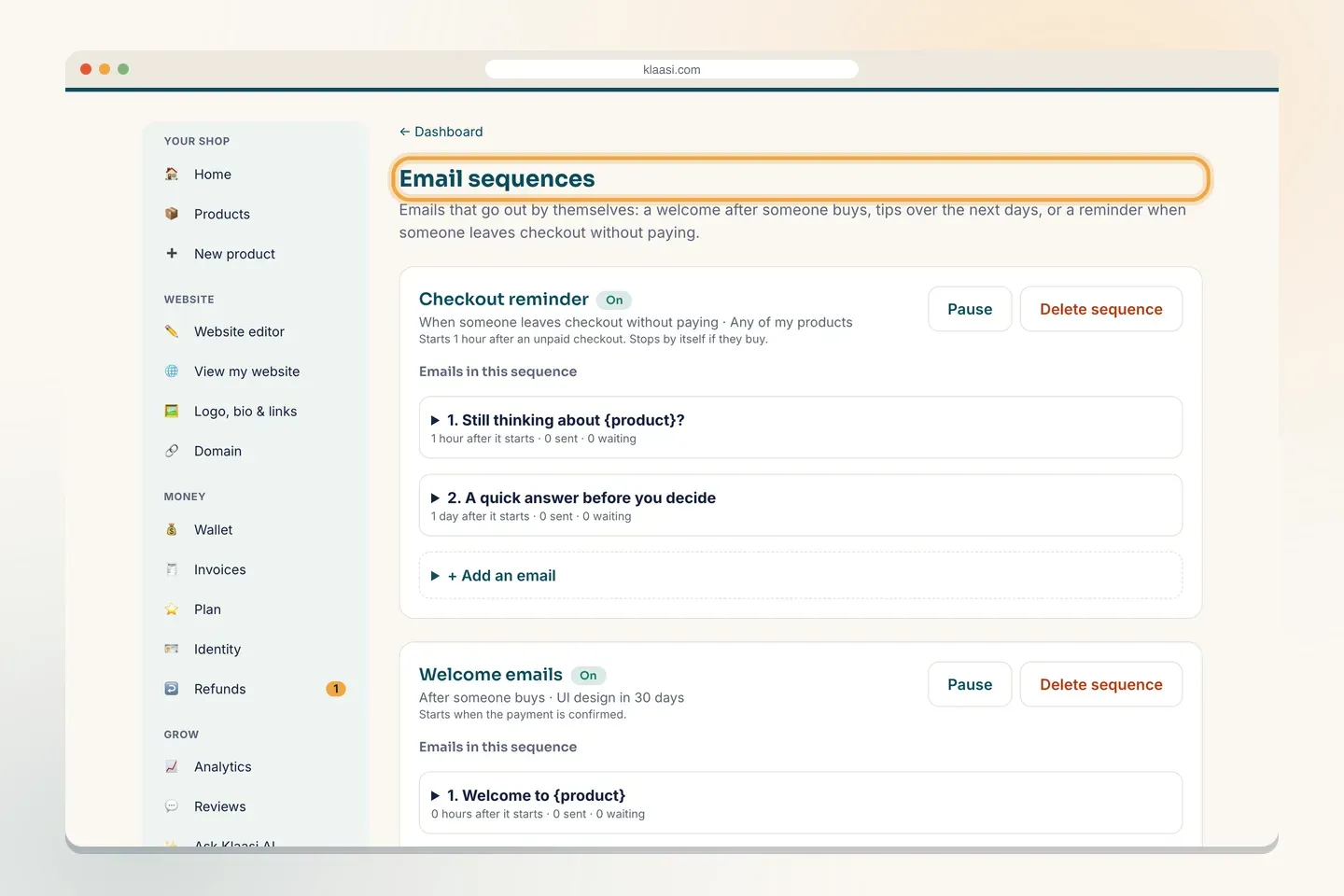Click the Reviews speech bubble icon
The height and width of the screenshot is (896, 1344).
point(172,806)
